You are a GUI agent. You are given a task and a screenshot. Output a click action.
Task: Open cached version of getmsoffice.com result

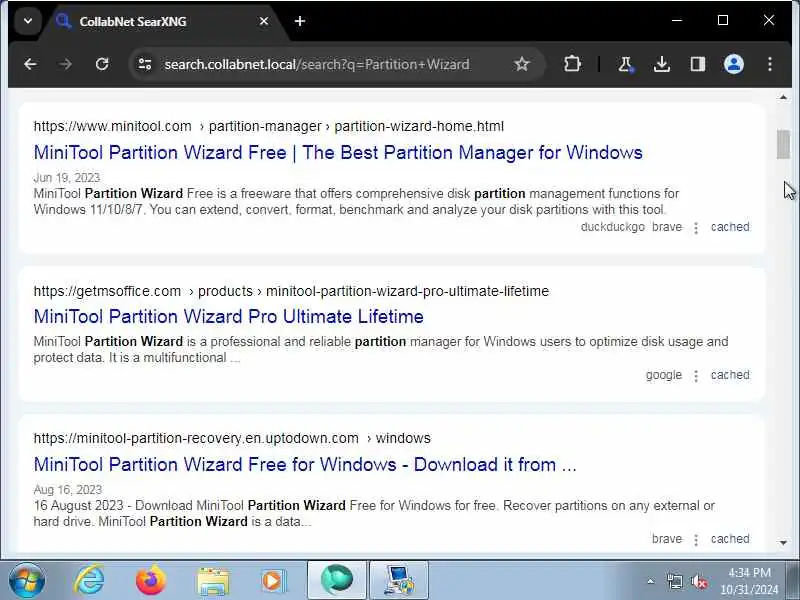click(730, 375)
